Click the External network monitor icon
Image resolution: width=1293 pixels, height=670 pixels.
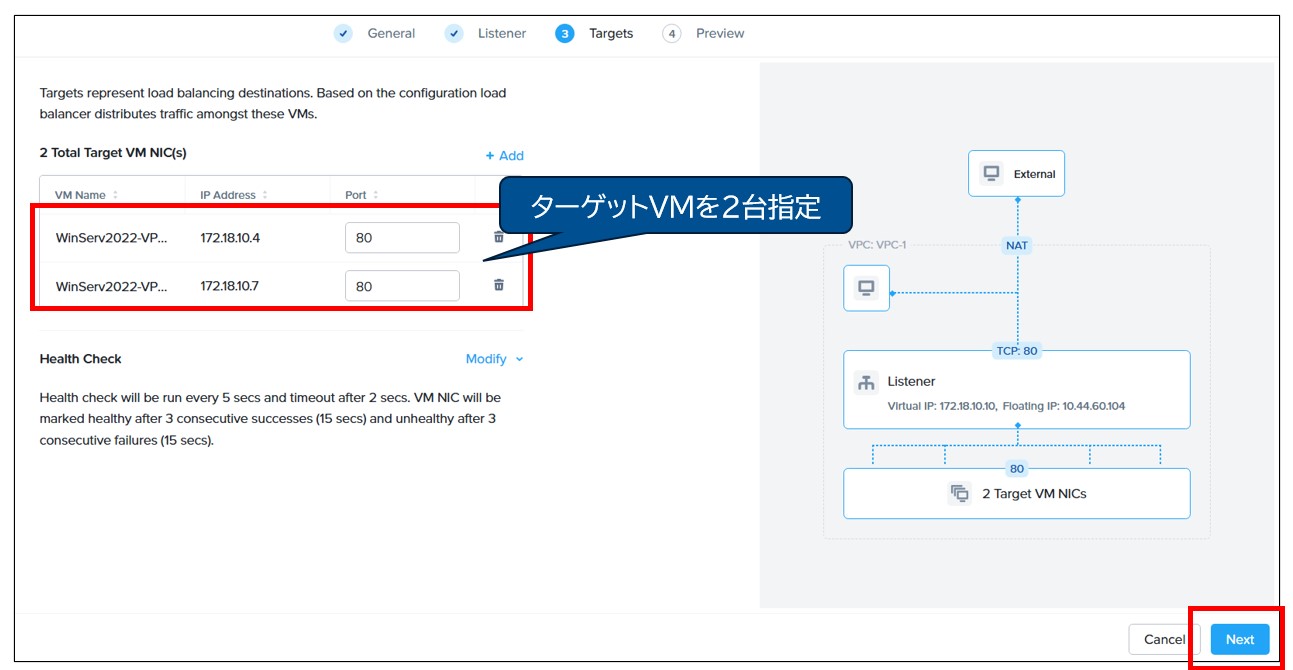click(991, 173)
